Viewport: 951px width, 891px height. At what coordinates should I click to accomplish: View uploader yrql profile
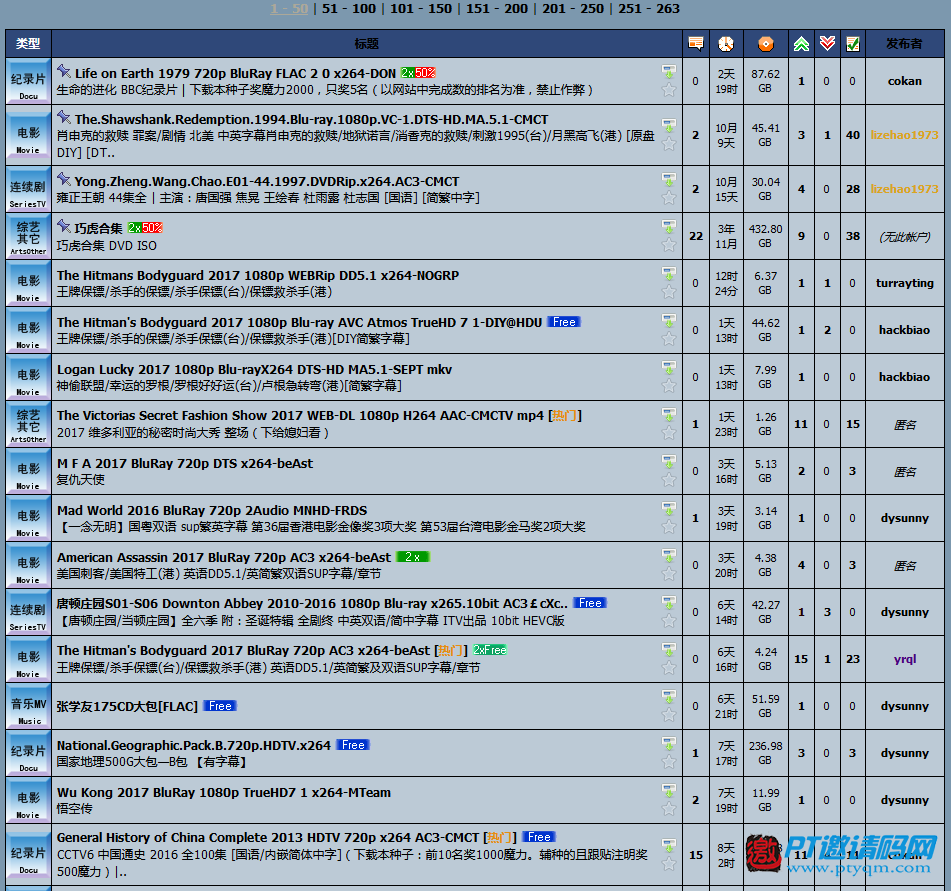pos(904,659)
